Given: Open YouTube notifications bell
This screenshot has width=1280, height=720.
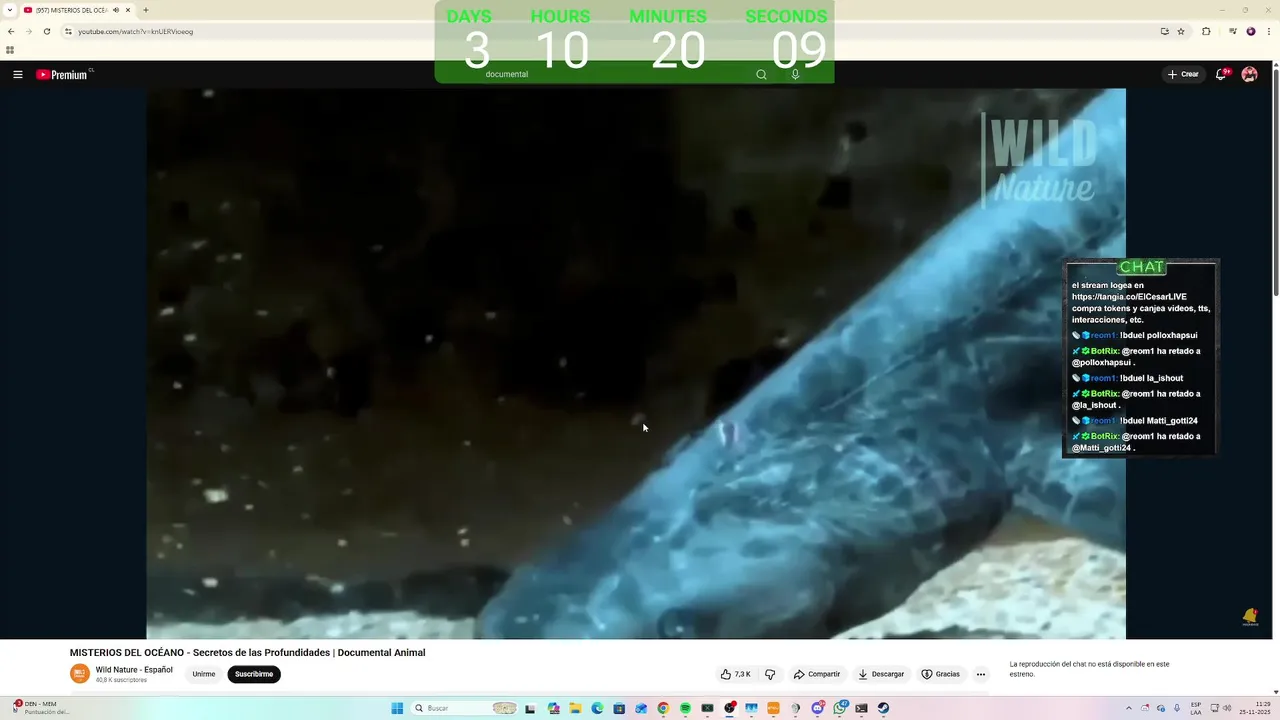Looking at the screenshot, I should point(1221,74).
